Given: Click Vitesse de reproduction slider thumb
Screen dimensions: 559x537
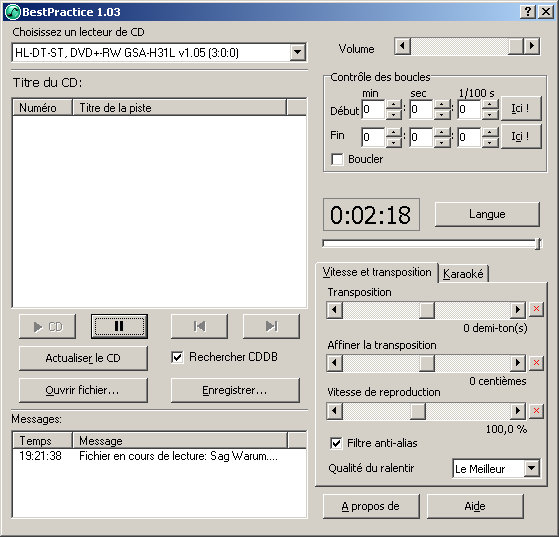Looking at the screenshot, I should click(x=418, y=411).
